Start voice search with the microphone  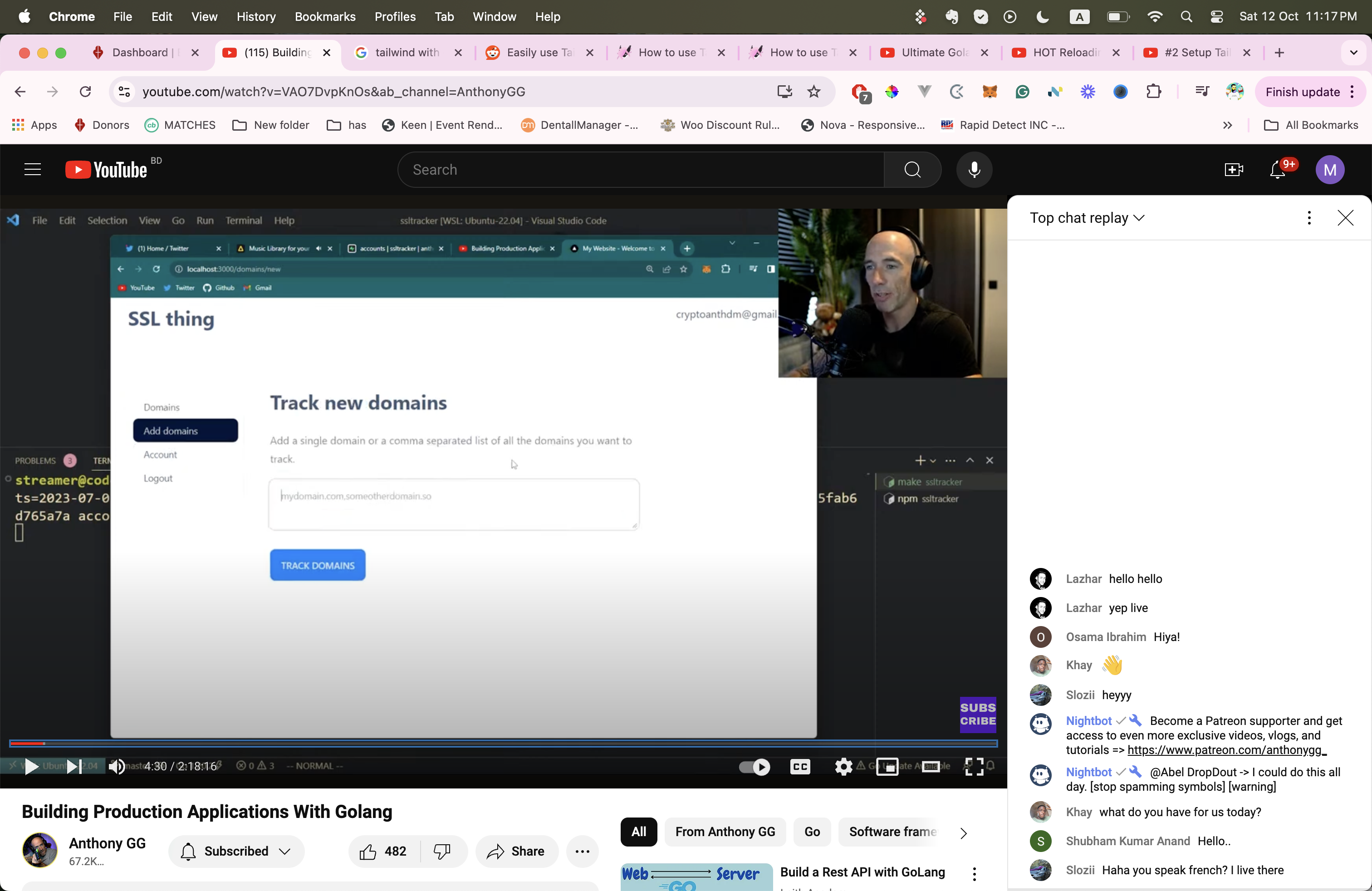(974, 169)
